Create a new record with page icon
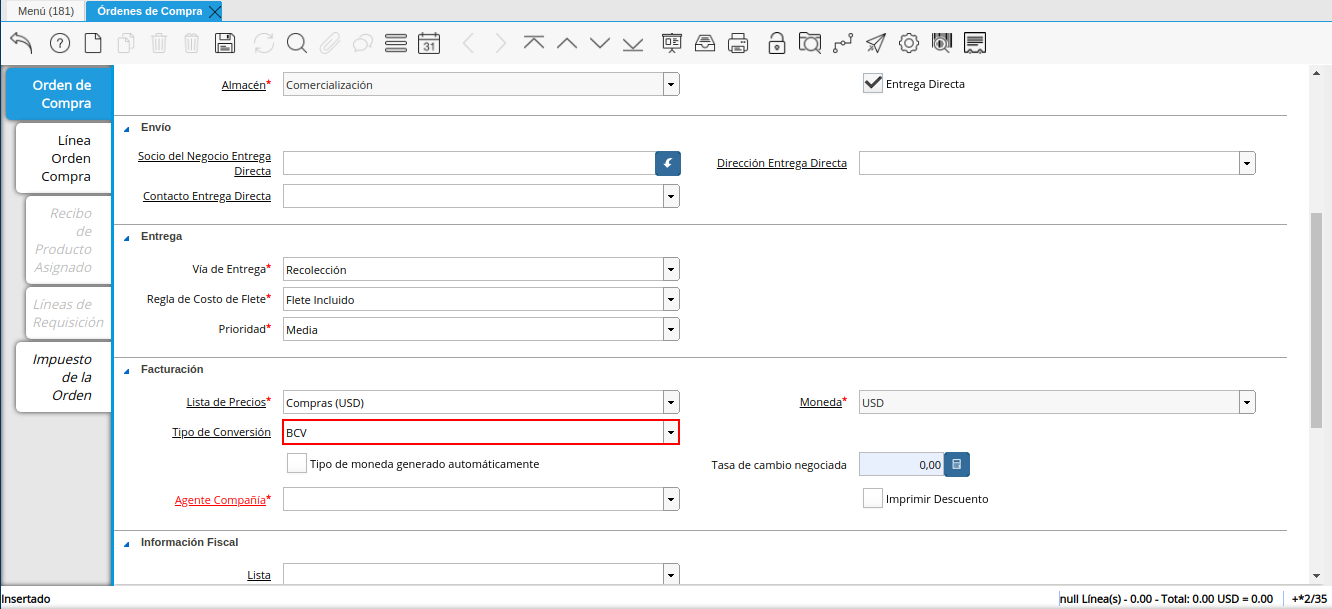The image size is (1332, 609). click(93, 43)
